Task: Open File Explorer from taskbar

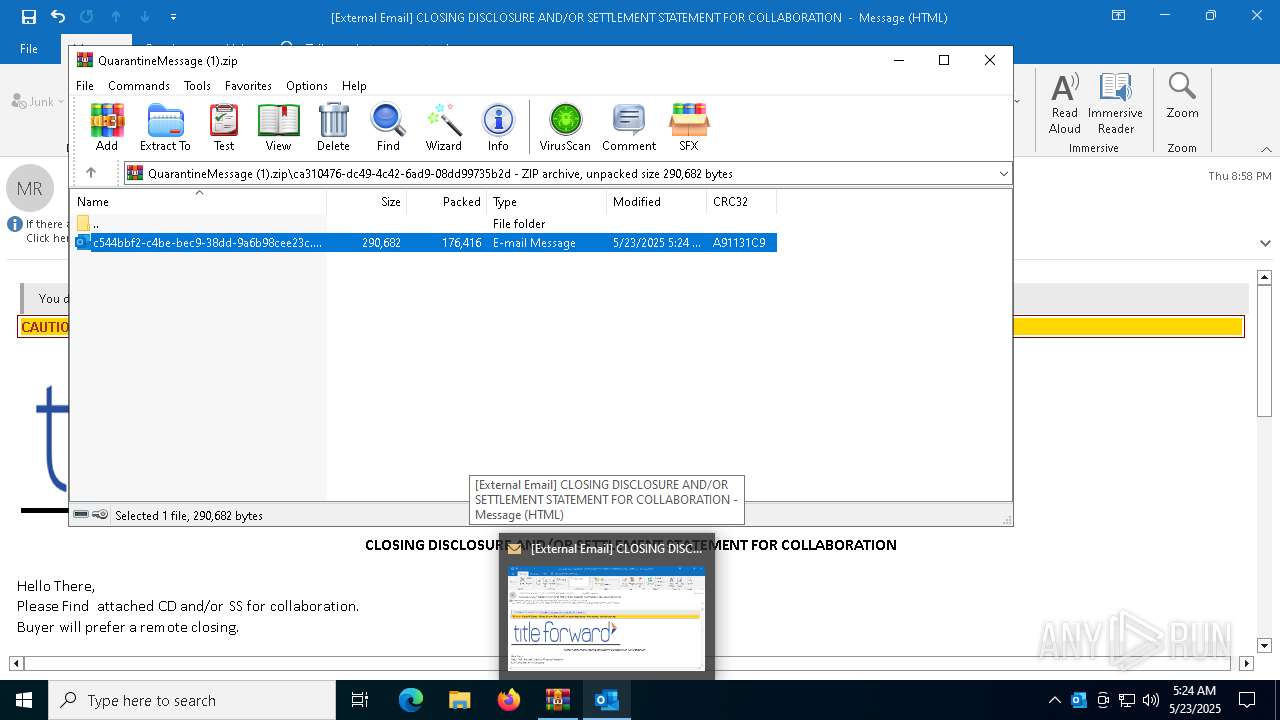Action: pyautogui.click(x=460, y=700)
